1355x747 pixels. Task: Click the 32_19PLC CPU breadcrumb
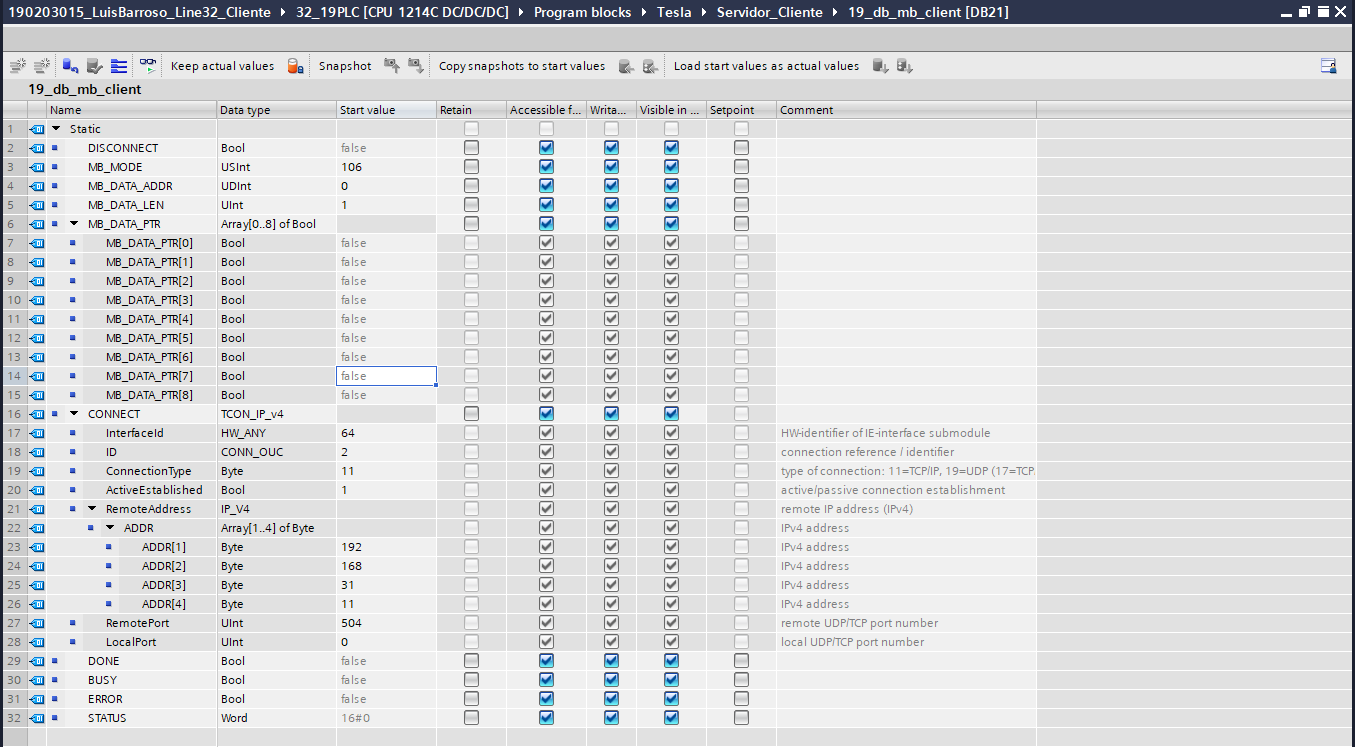coord(402,12)
